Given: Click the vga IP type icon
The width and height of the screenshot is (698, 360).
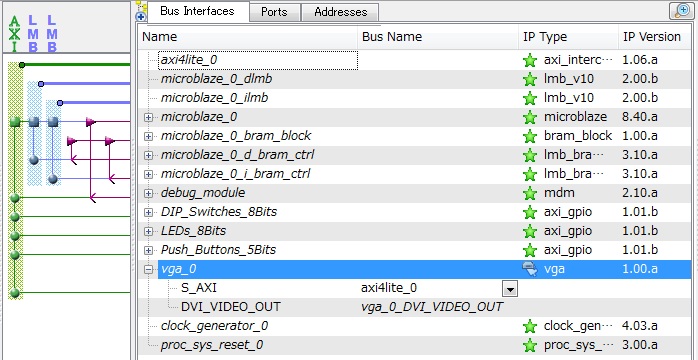Looking at the screenshot, I should pyautogui.click(x=530, y=269).
